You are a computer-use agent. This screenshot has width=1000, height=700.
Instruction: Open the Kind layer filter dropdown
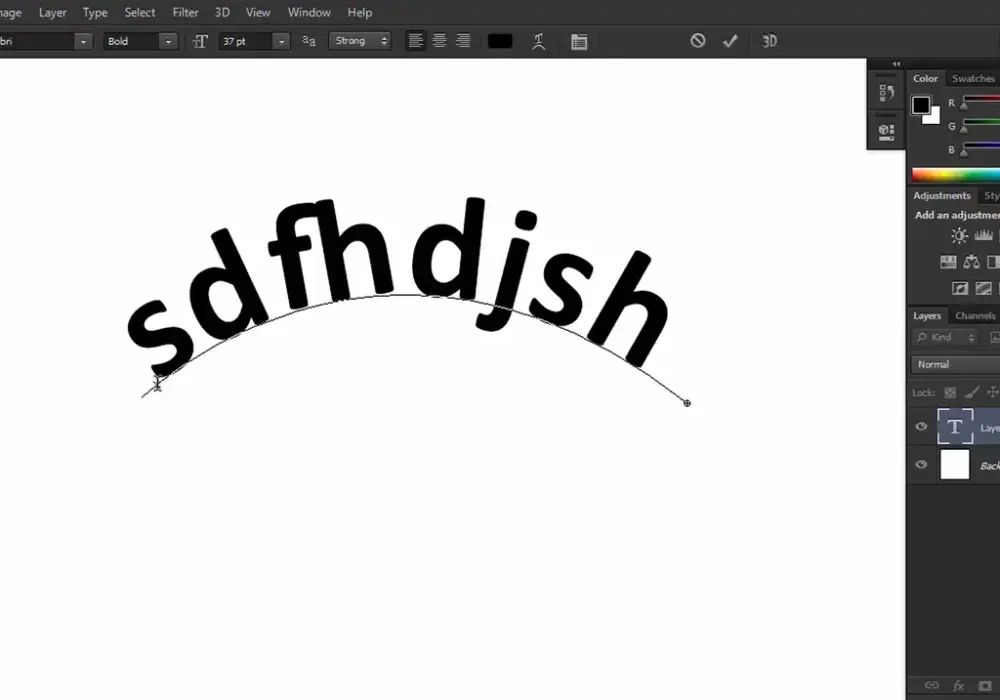pyautogui.click(x=944, y=337)
